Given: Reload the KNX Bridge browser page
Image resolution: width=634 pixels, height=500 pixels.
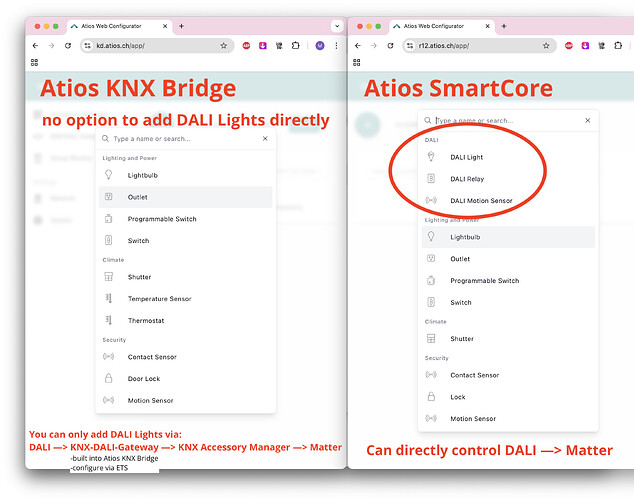Looking at the screenshot, I should click(x=68, y=46).
